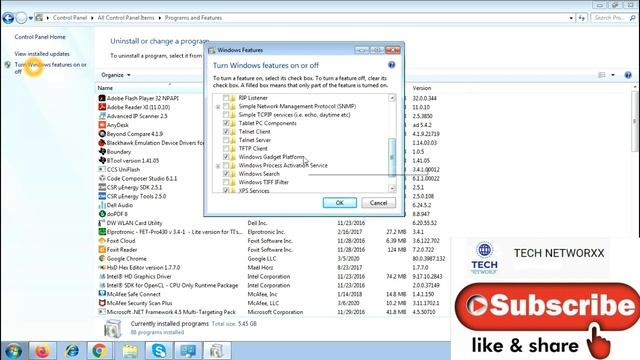Uncheck Tablet PC Components
Viewport: 640px width, 360px height.
coord(226,123)
